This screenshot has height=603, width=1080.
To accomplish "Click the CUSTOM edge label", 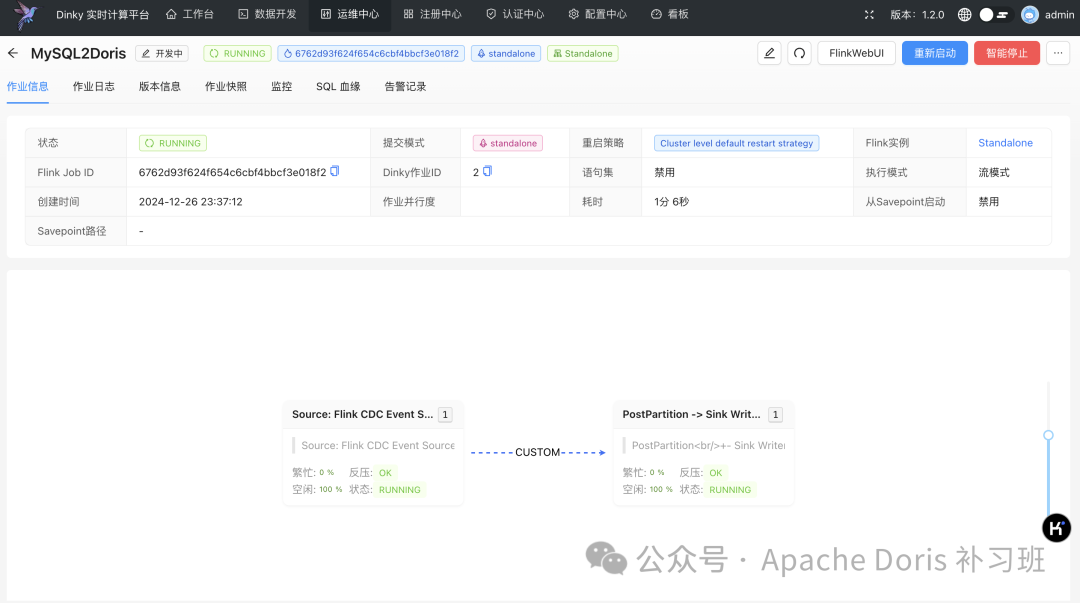I will click(x=537, y=452).
